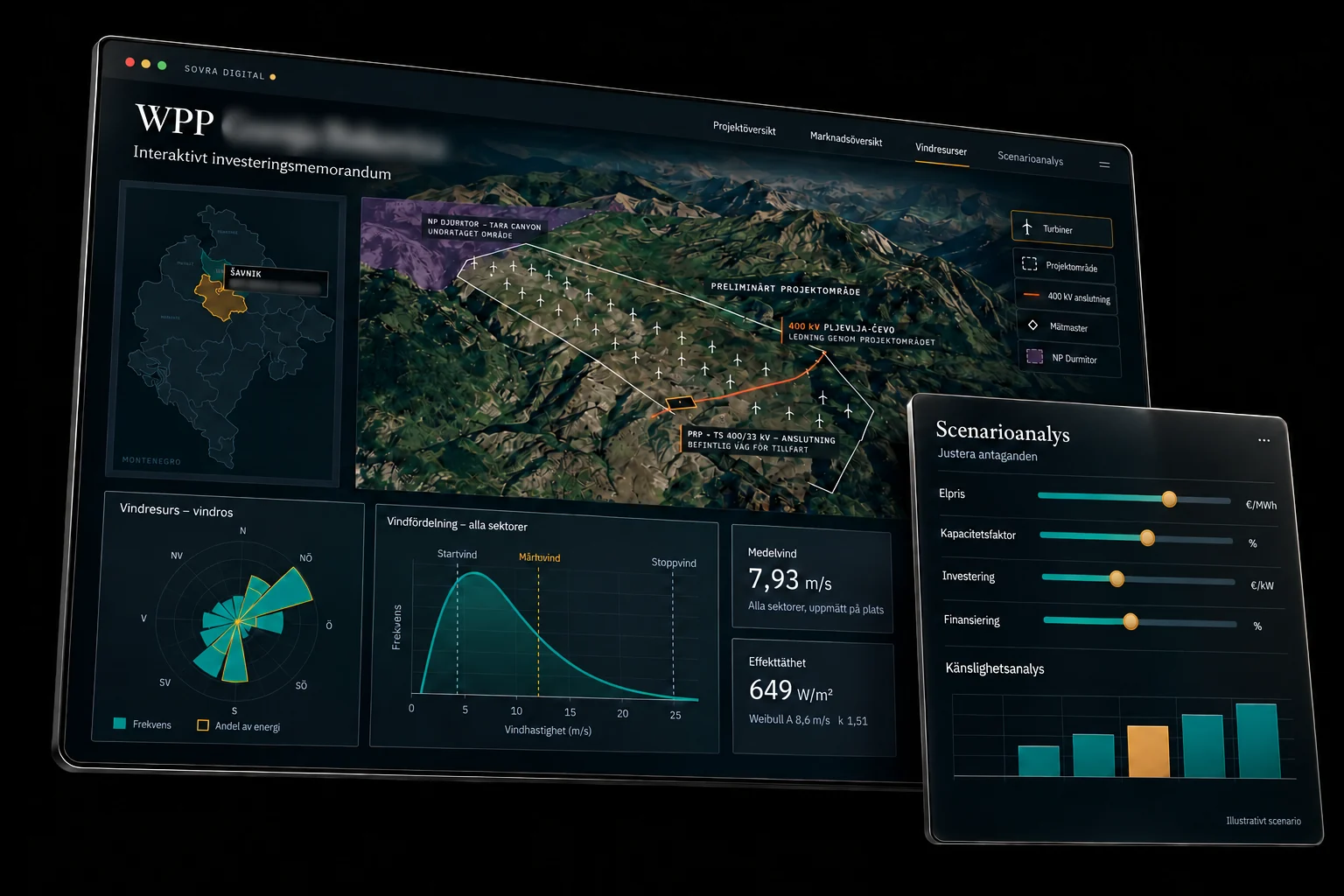Open the Projektöversikt tab
The image size is (1344, 896).
coord(745,129)
